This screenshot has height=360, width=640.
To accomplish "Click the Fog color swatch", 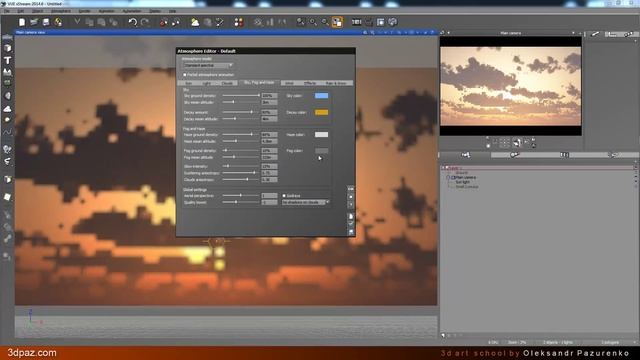I will point(321,151).
